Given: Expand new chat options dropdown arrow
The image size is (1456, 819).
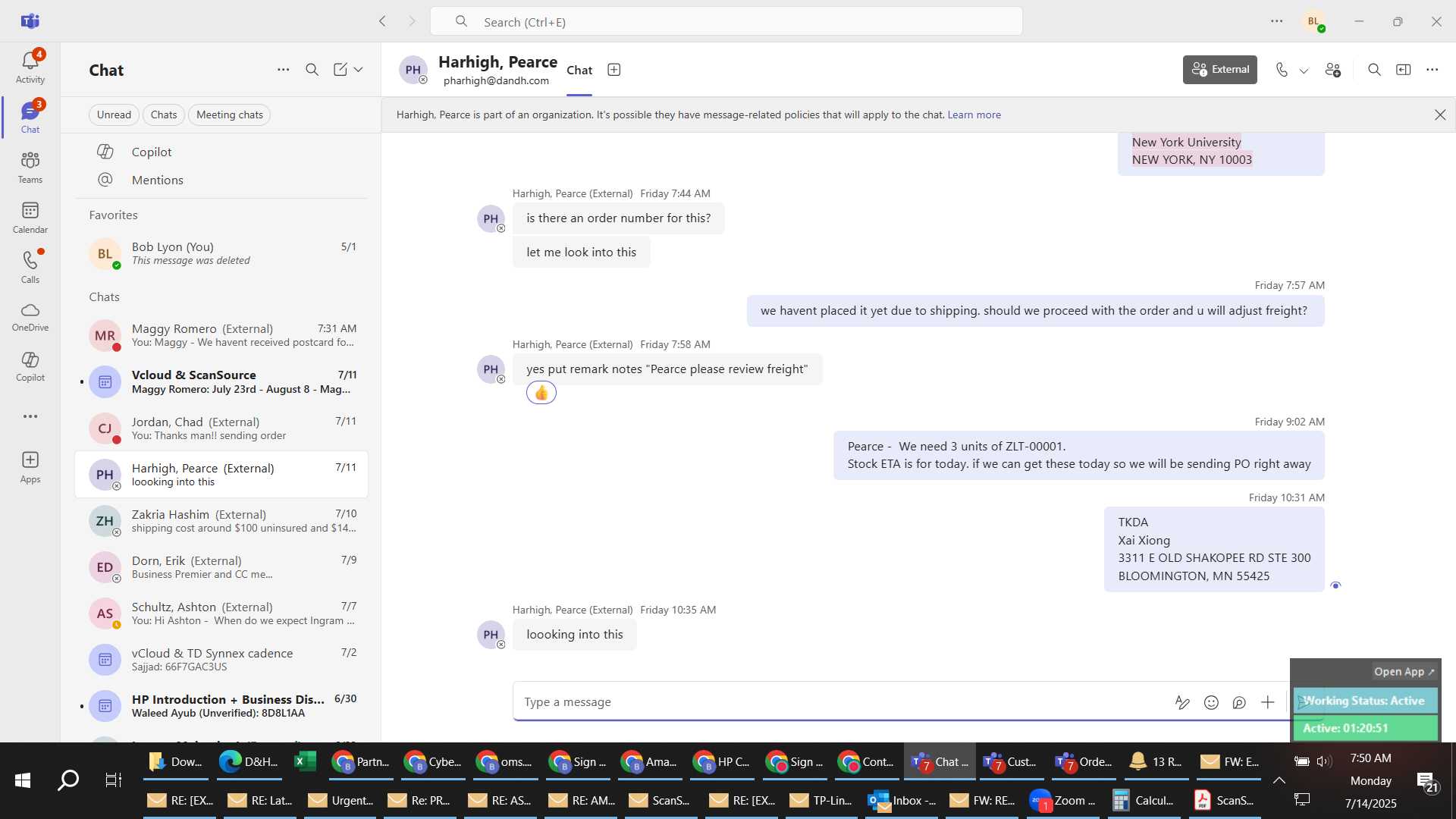Looking at the screenshot, I should click(359, 70).
